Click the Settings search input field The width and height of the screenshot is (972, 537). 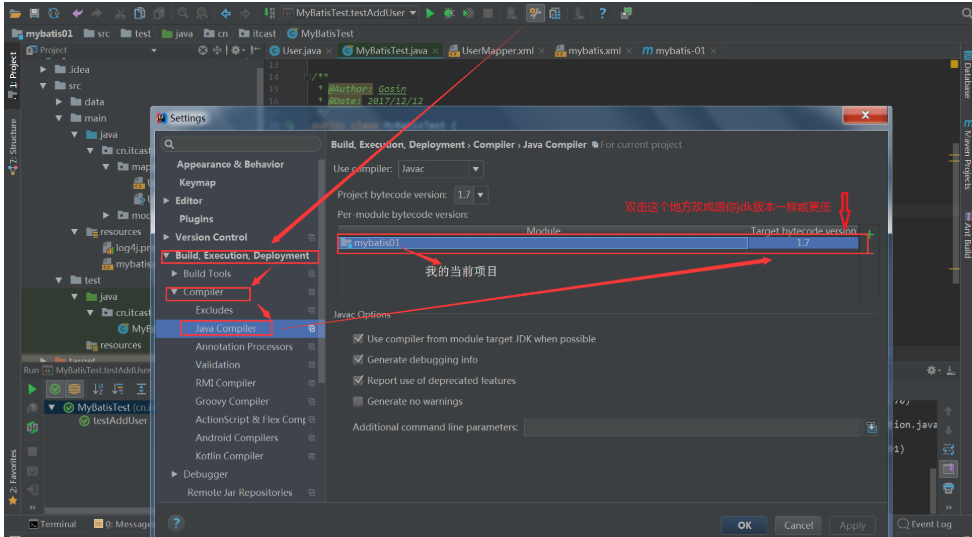tap(241, 144)
